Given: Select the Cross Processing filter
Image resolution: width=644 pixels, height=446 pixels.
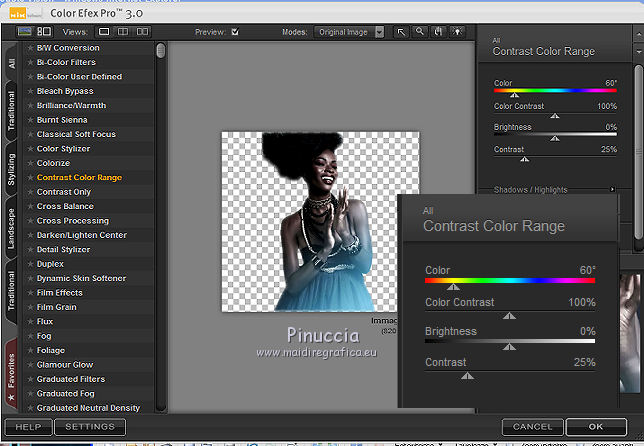Looking at the screenshot, I should tap(73, 221).
